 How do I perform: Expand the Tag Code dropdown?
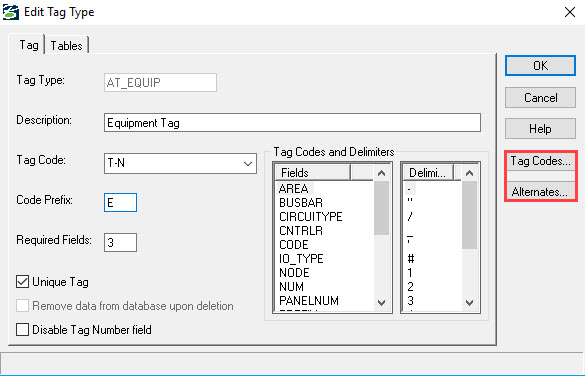pos(247,163)
